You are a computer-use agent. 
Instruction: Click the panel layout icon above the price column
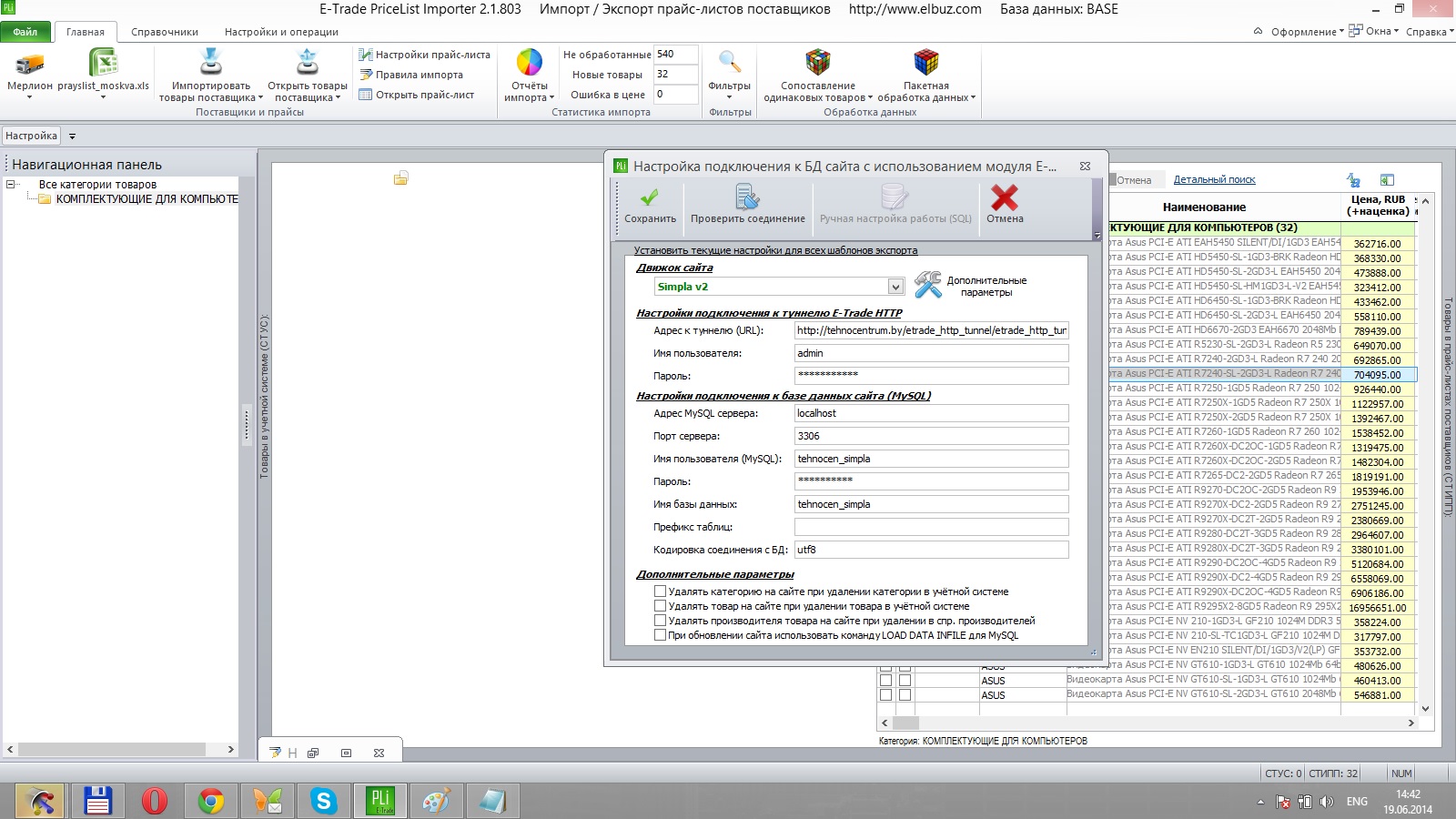[x=1387, y=180]
